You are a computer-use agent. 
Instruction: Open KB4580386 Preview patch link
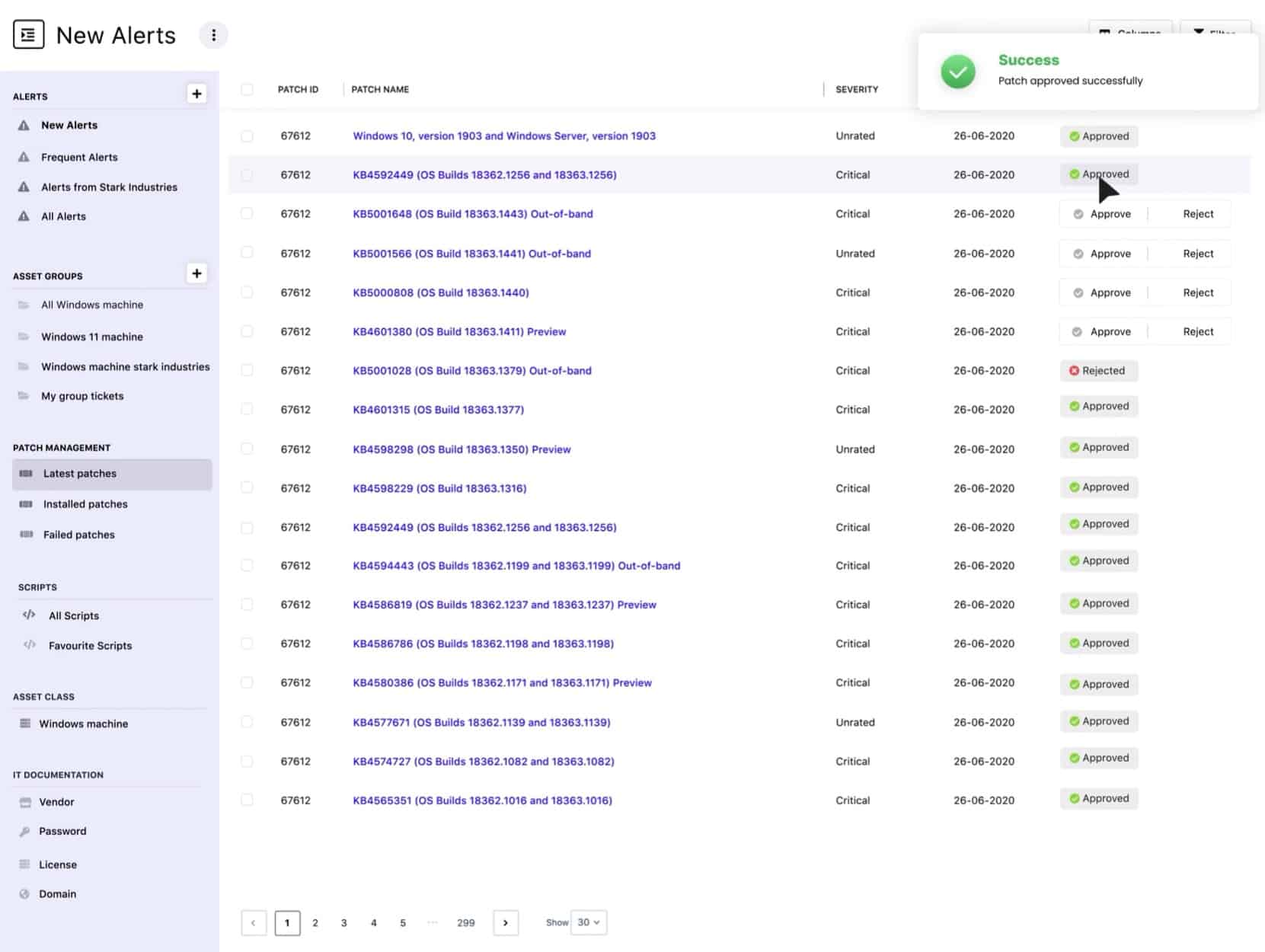(502, 683)
